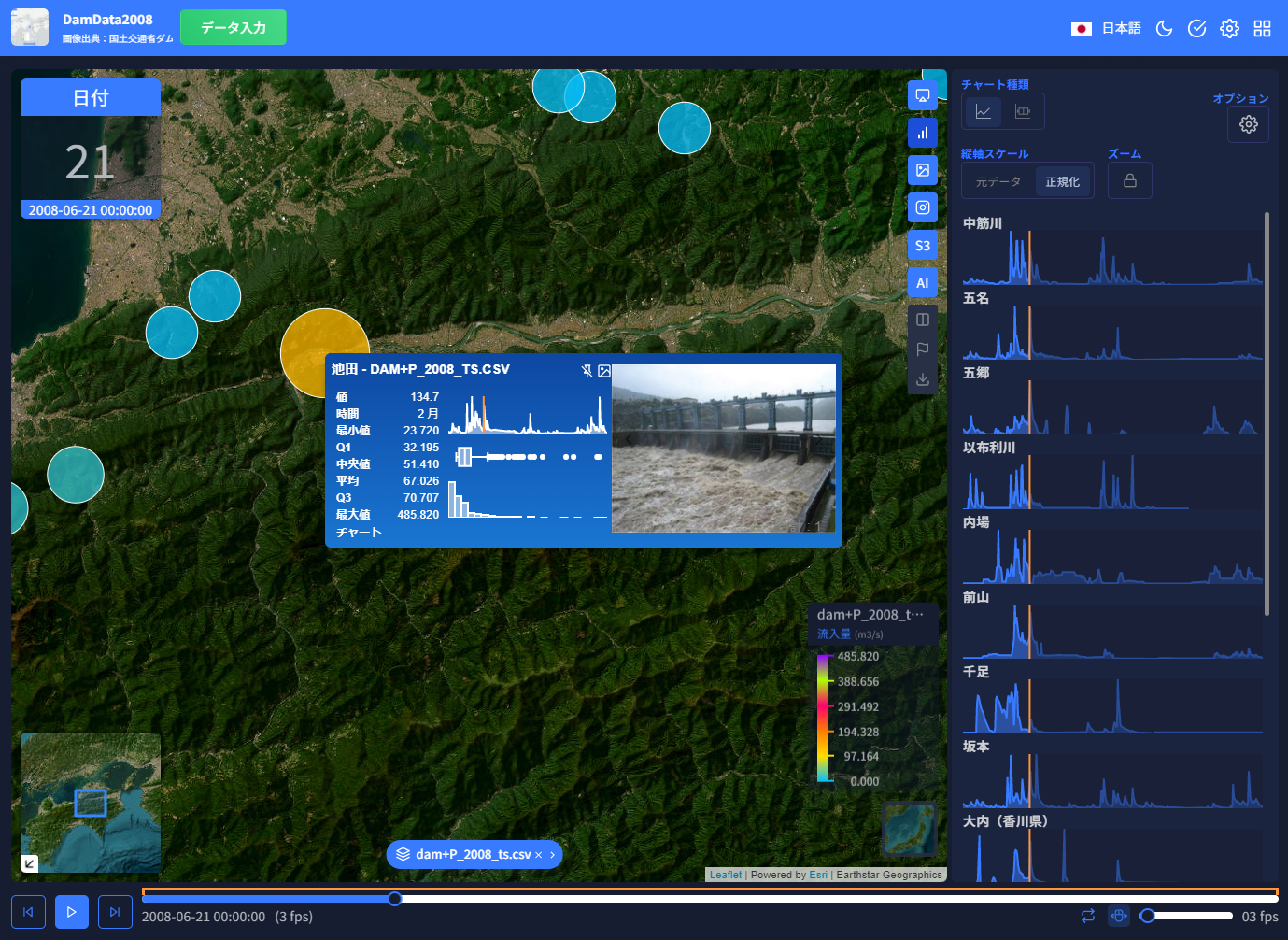Click the dam+P_2008_t… legend title
Viewport: 1288px width, 940px height.
(870, 614)
